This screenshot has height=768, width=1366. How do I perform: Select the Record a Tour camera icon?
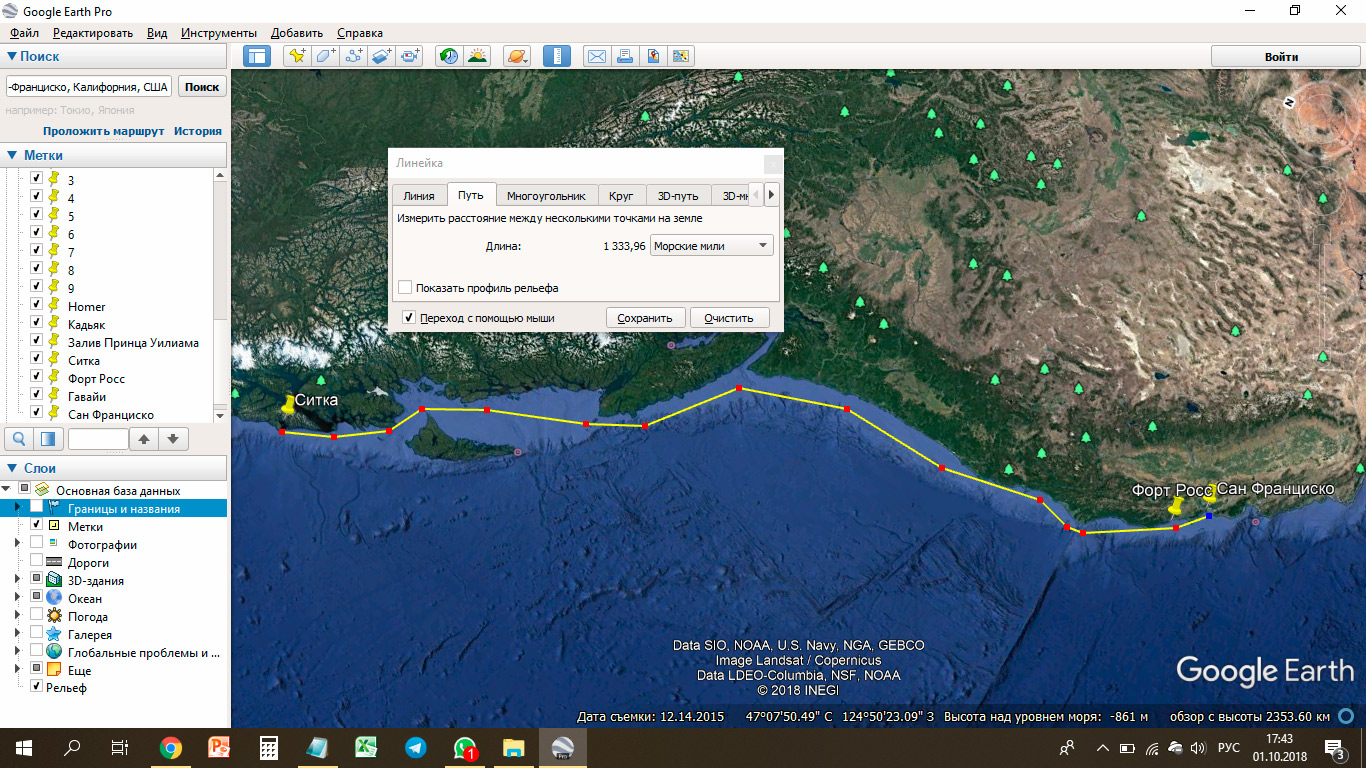click(411, 56)
